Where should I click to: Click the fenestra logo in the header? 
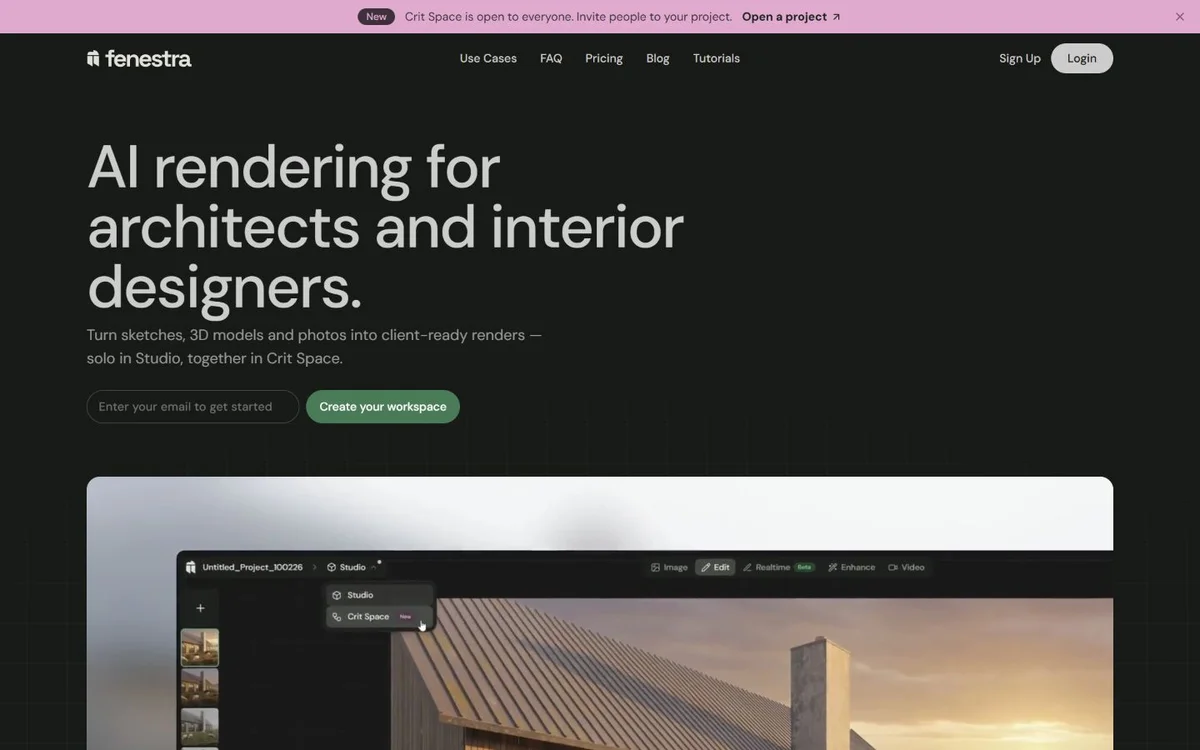[x=139, y=58]
